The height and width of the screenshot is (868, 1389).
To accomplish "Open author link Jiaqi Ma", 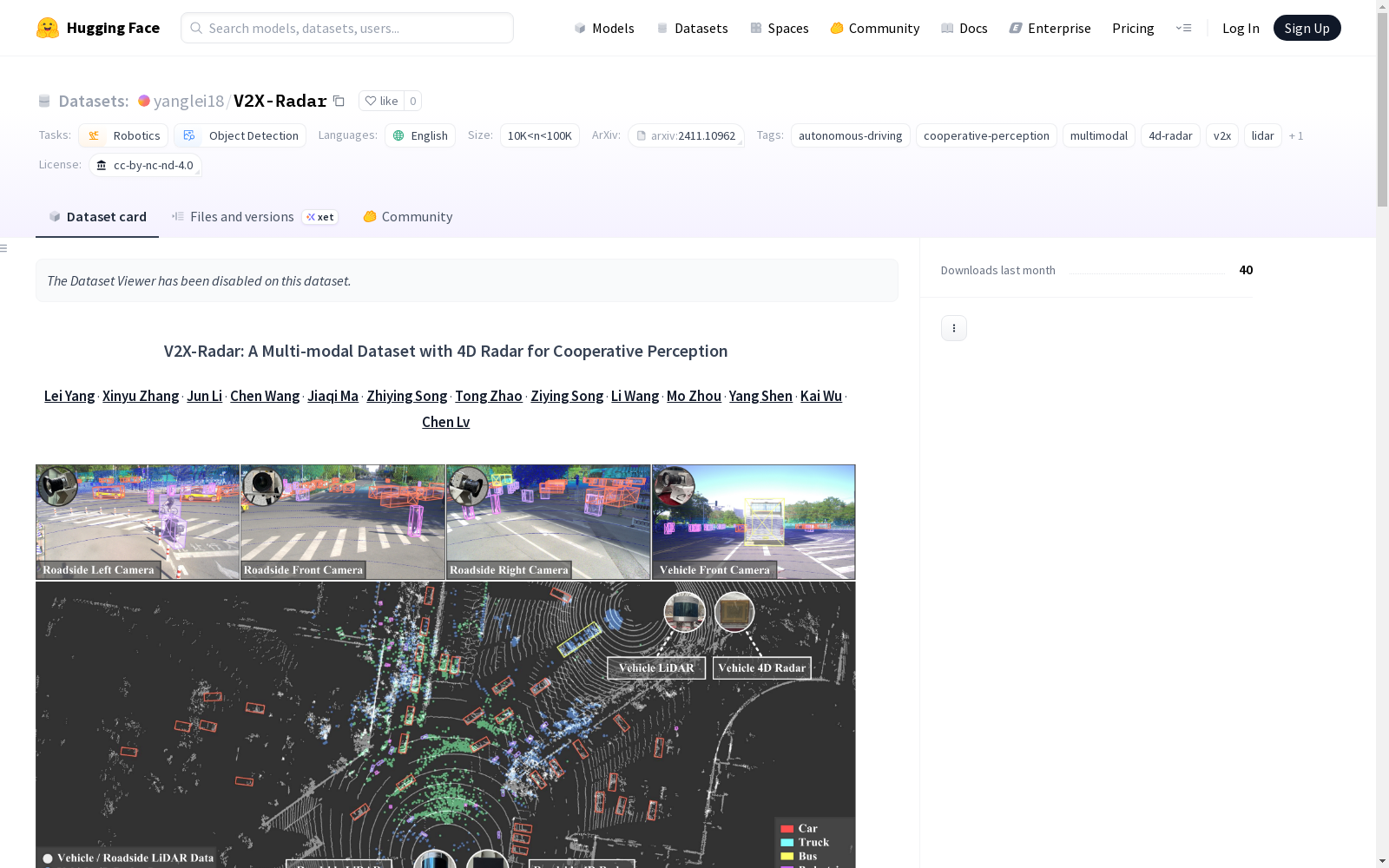I will point(333,396).
